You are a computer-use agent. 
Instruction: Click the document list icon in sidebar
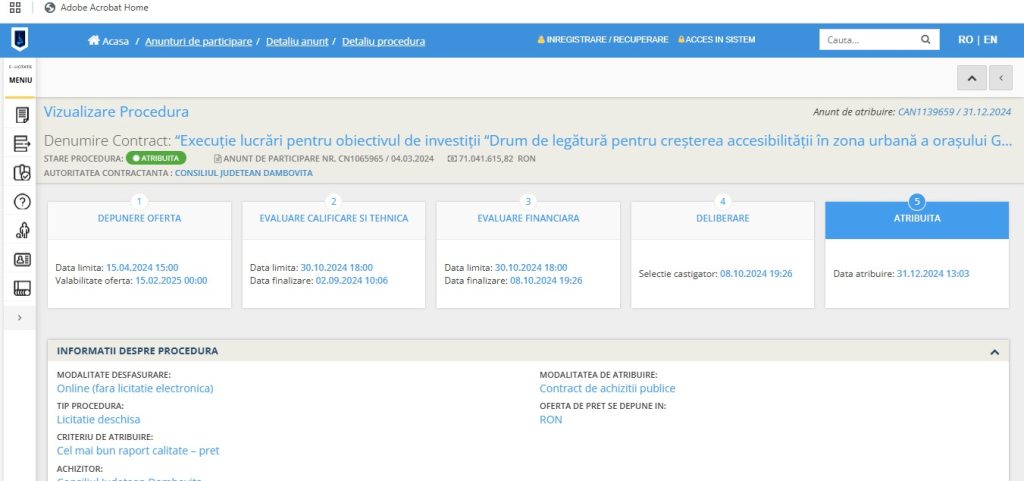[21, 115]
